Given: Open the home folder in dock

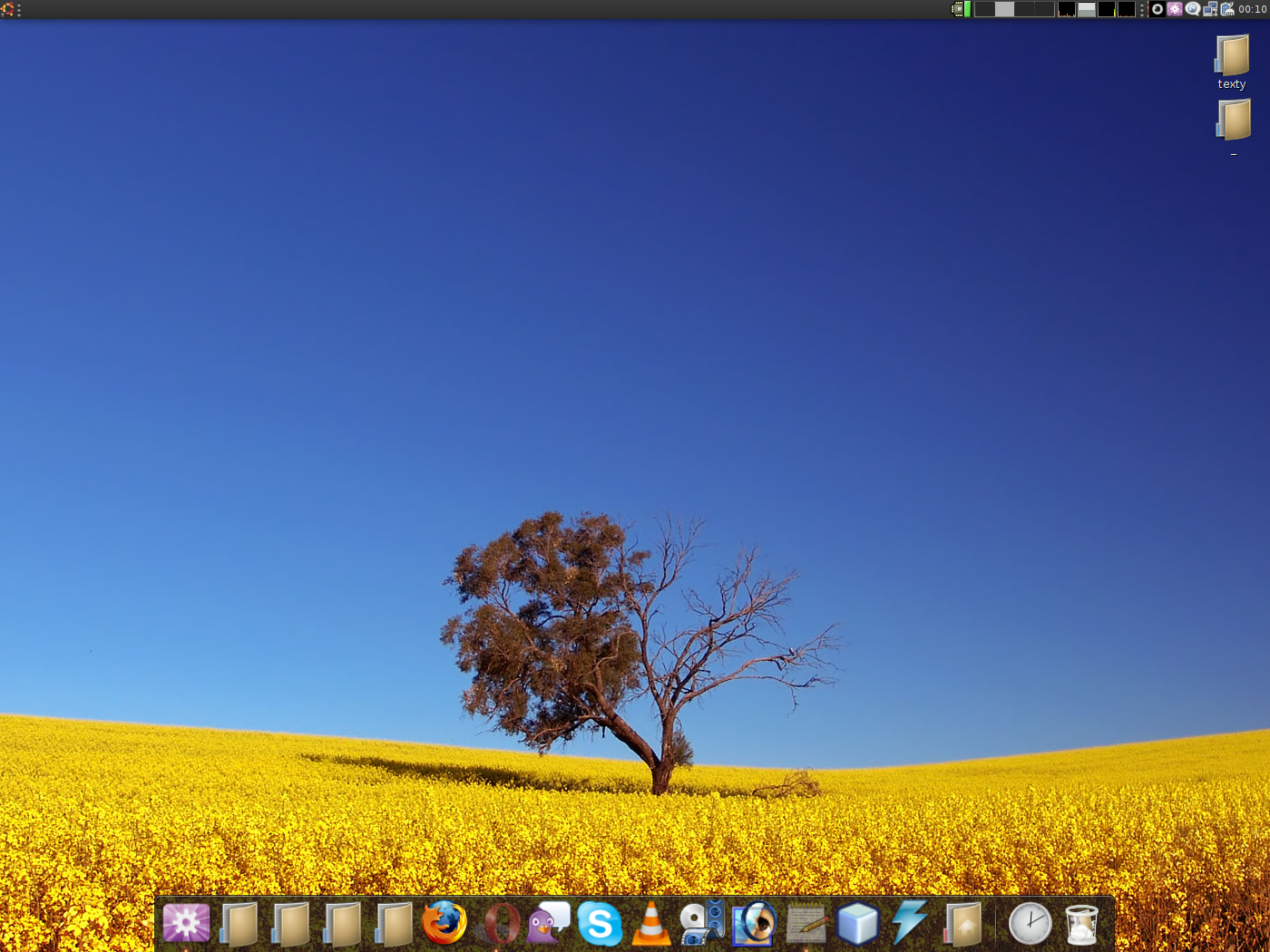Looking at the screenshot, I should pyautogui.click(x=962, y=924).
